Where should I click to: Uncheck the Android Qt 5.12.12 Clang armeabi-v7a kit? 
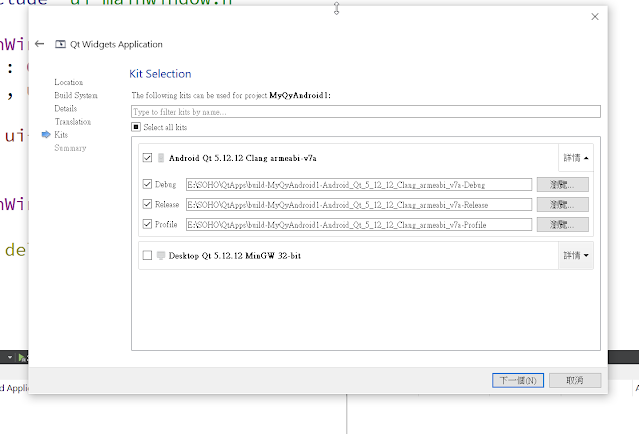(148, 158)
